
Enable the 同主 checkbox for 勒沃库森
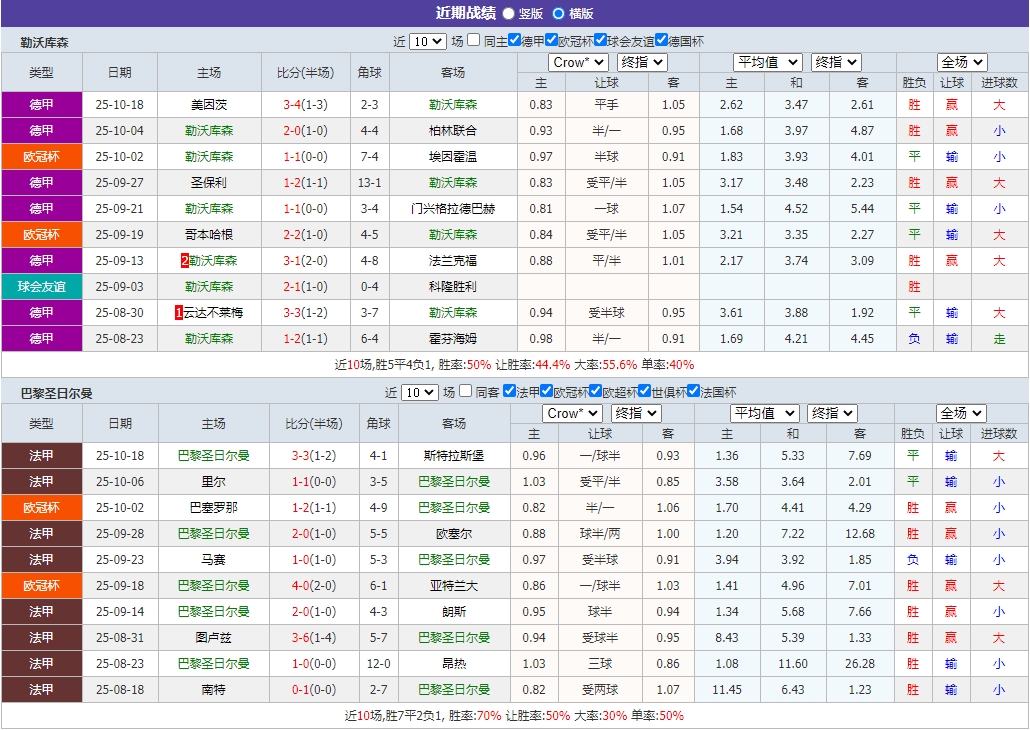point(472,40)
